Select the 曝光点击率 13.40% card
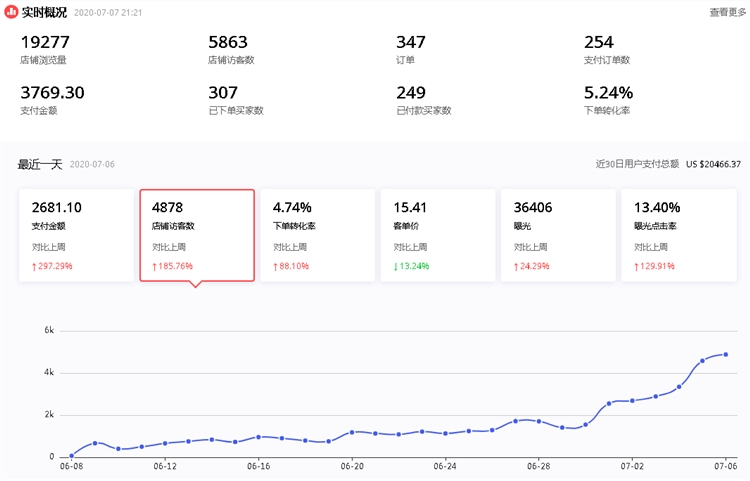Screen dimensions: 750x481 (678, 235)
